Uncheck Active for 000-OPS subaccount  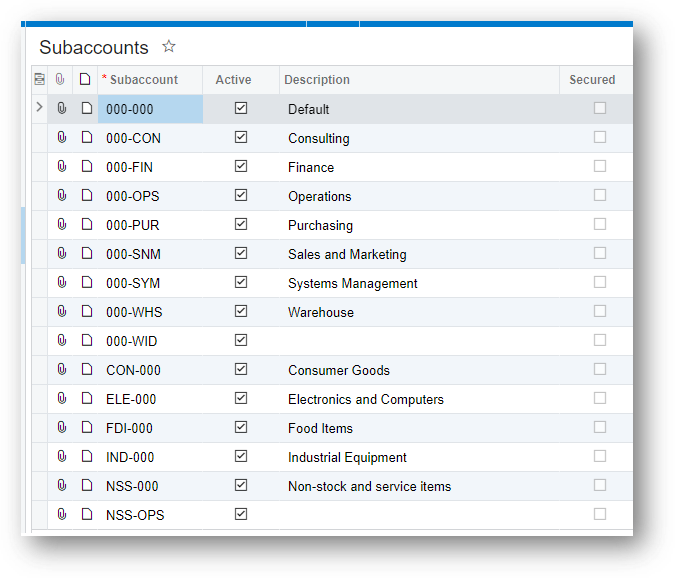tap(241, 195)
